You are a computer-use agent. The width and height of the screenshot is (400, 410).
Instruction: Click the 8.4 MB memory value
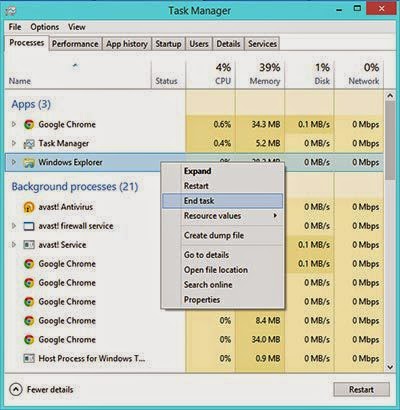tap(268, 321)
